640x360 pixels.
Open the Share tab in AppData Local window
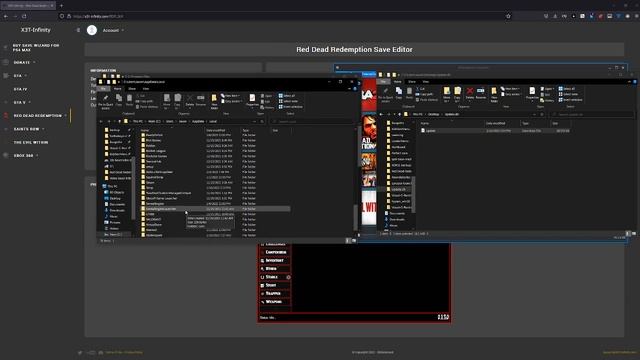point(132,89)
